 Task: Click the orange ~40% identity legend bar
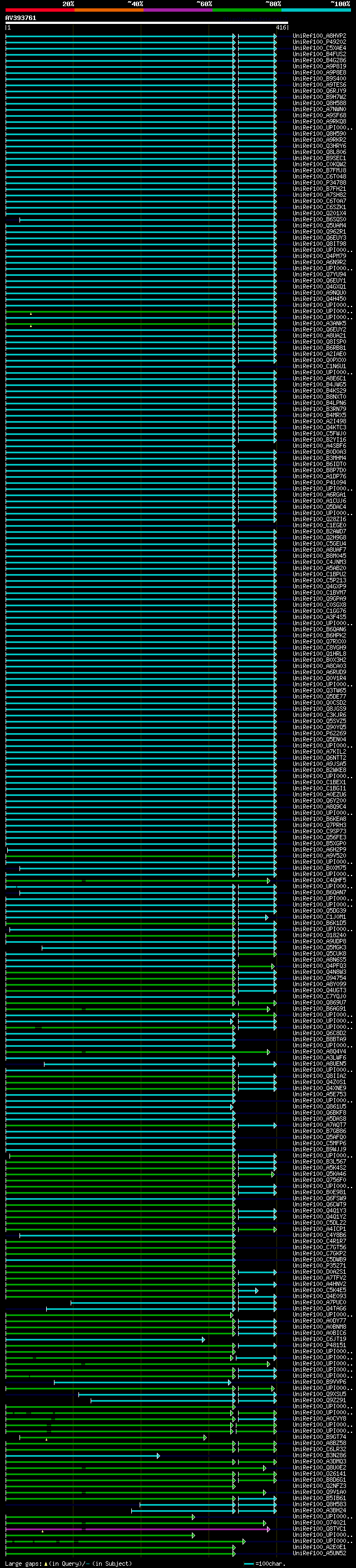[109, 10]
